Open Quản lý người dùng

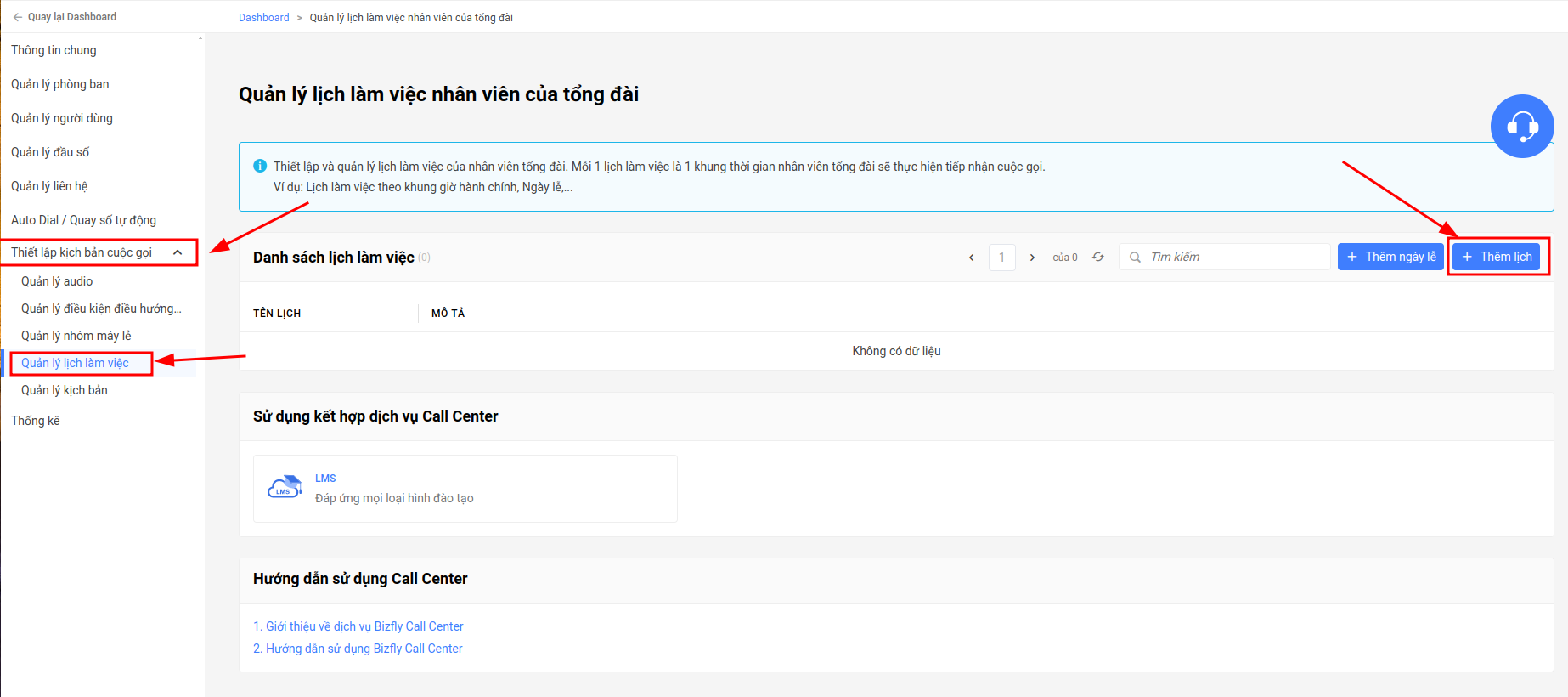pyautogui.click(x=61, y=118)
